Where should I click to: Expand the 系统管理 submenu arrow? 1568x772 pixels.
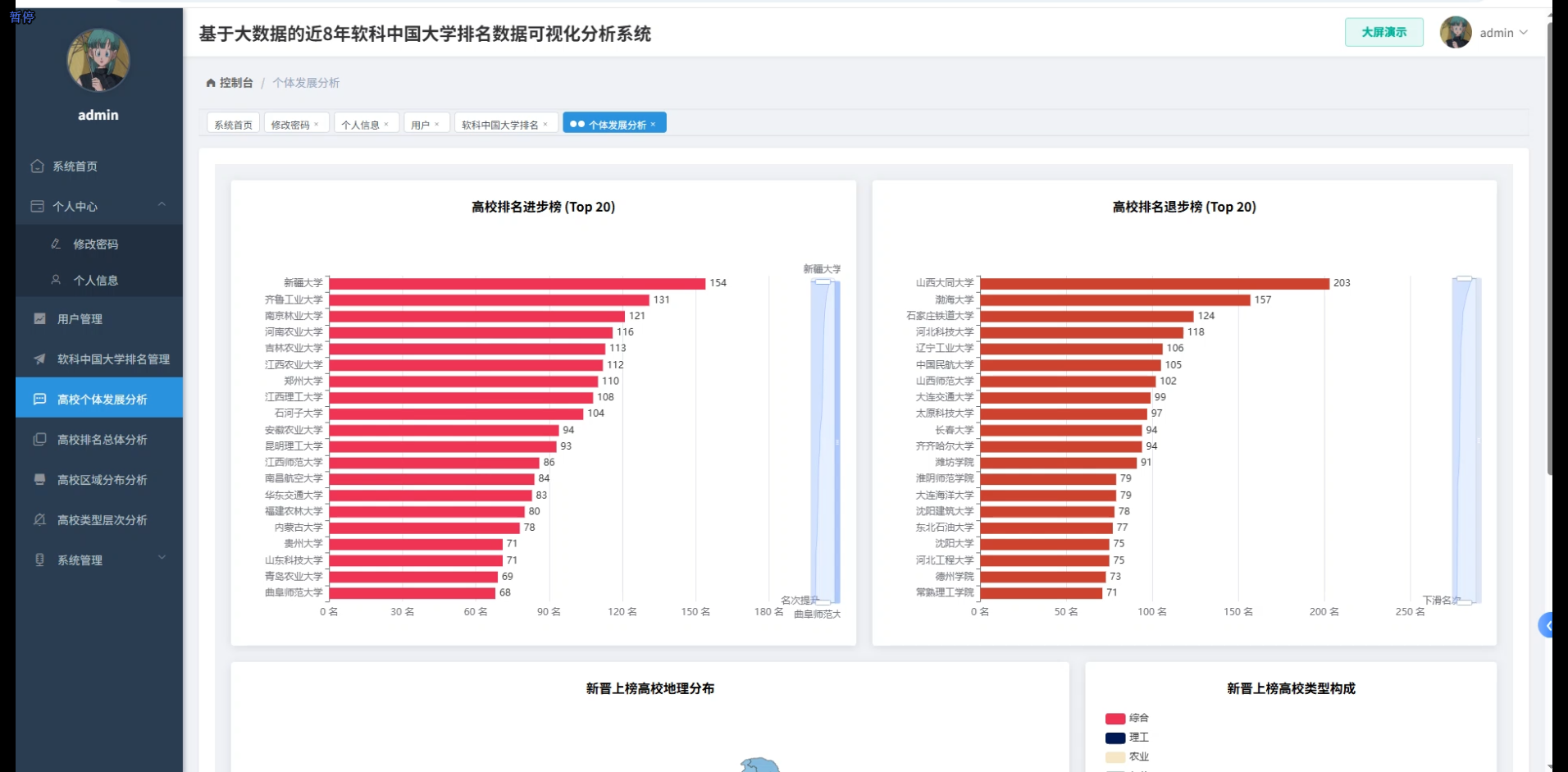(x=162, y=557)
